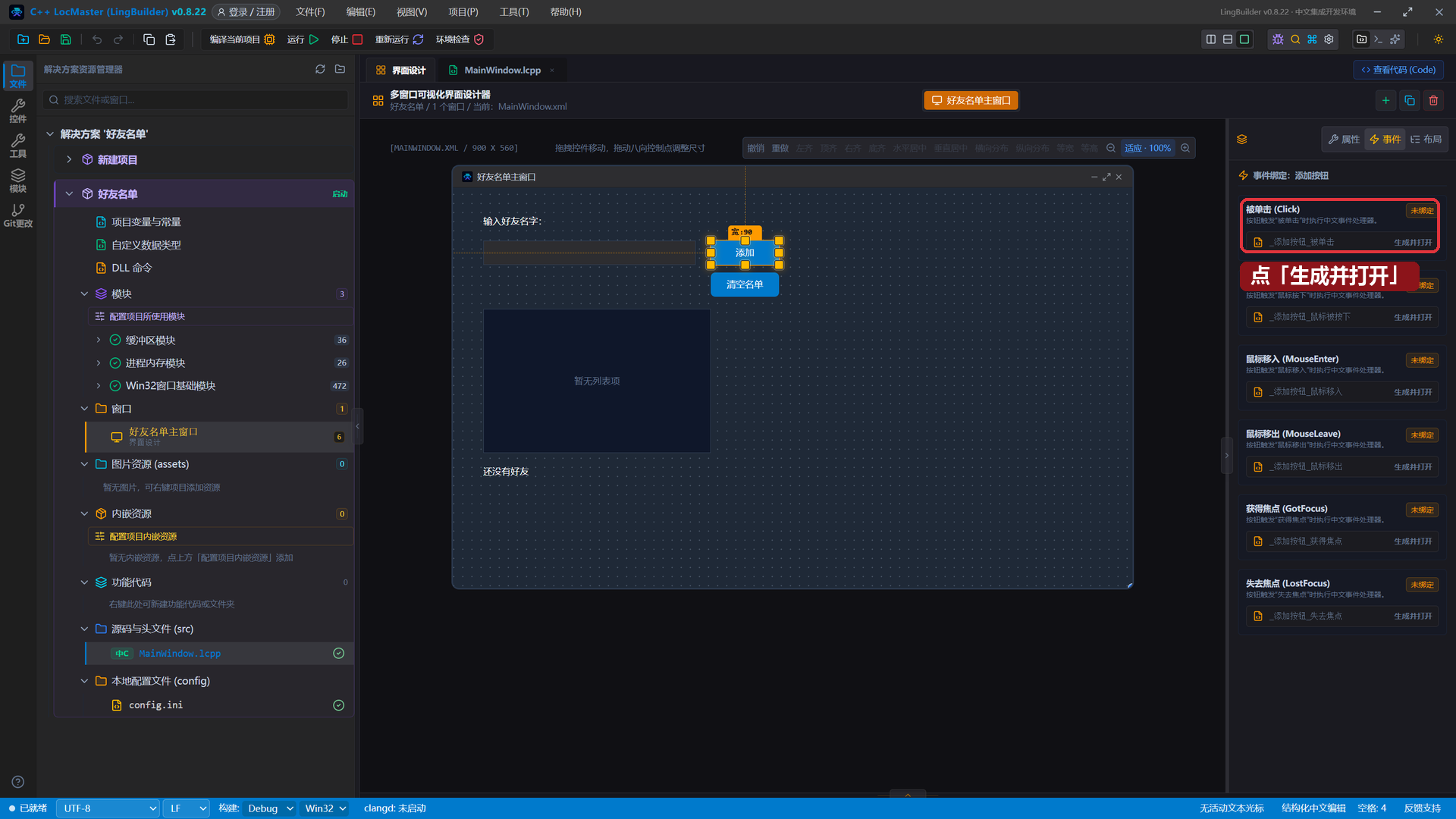Click the green plus add-window icon
This screenshot has width=1456, height=819.
click(1385, 100)
